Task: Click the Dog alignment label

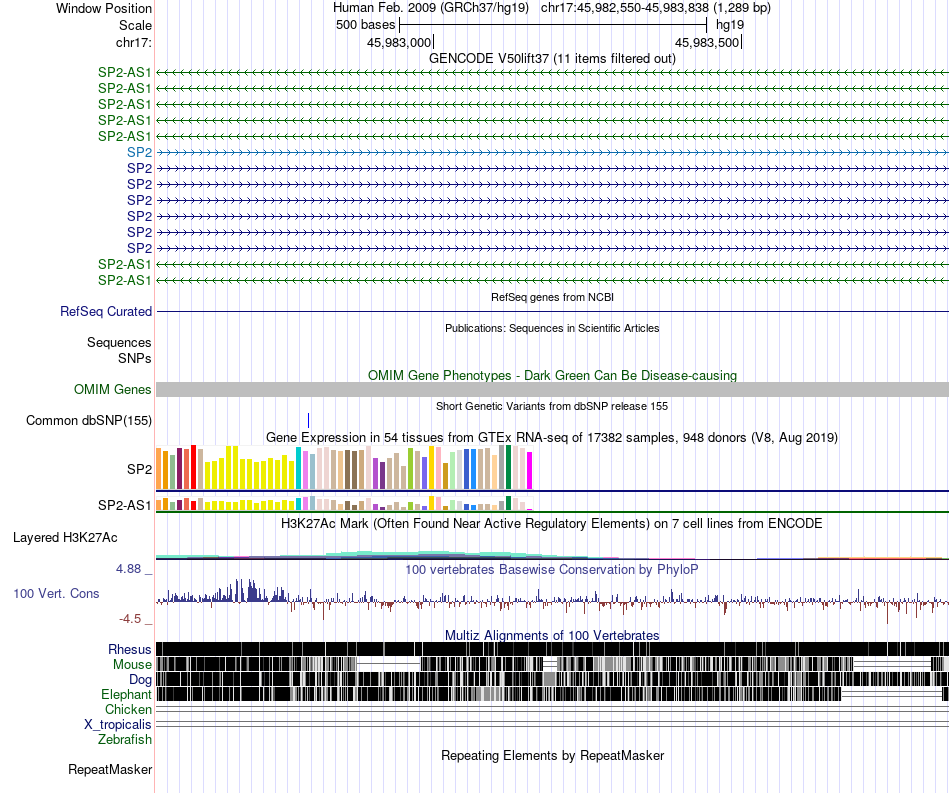Action: 140,680
